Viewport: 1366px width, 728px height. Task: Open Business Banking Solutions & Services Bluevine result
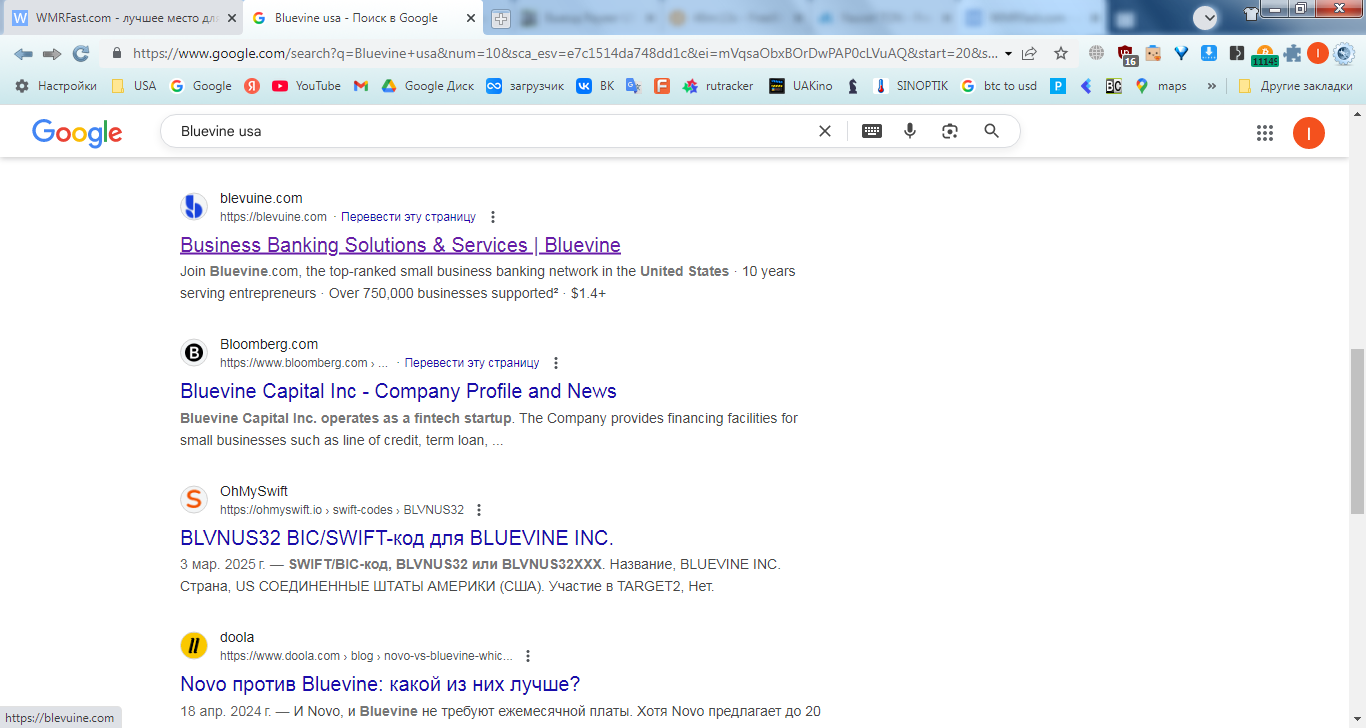pyautogui.click(x=400, y=245)
